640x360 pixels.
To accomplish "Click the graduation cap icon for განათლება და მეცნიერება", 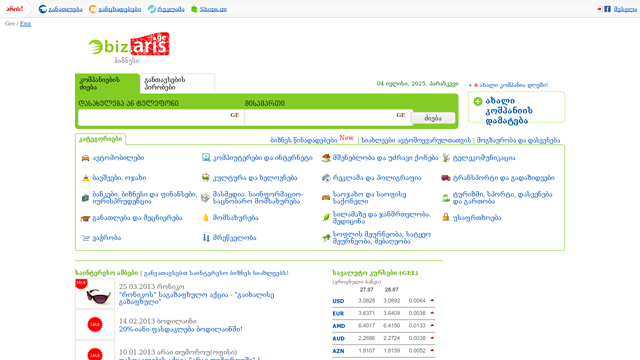I will pos(85,218).
